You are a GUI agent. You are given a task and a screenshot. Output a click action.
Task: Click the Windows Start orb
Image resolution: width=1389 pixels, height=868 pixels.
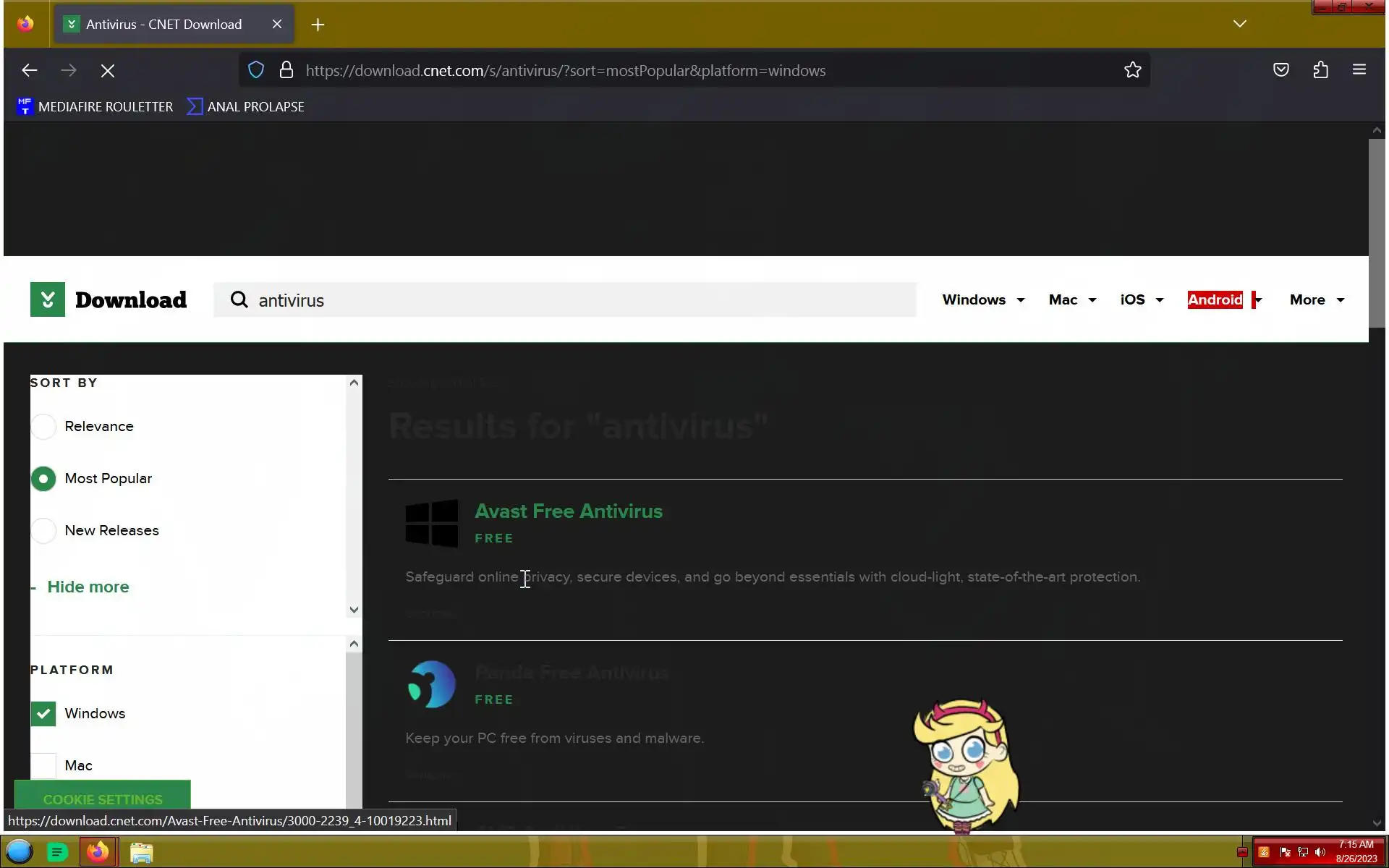20,851
